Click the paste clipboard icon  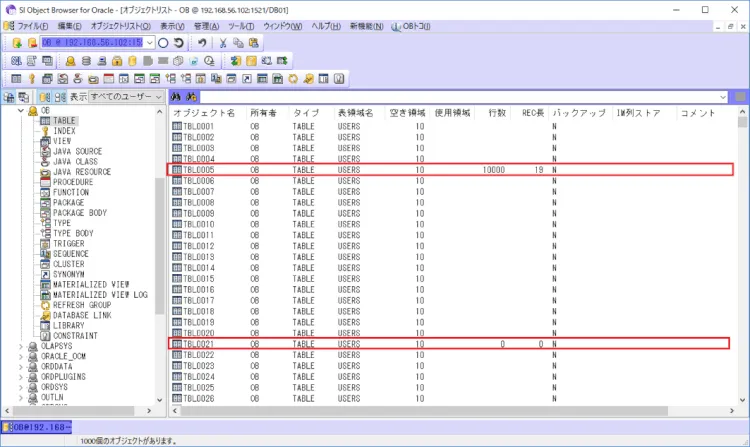(254, 43)
